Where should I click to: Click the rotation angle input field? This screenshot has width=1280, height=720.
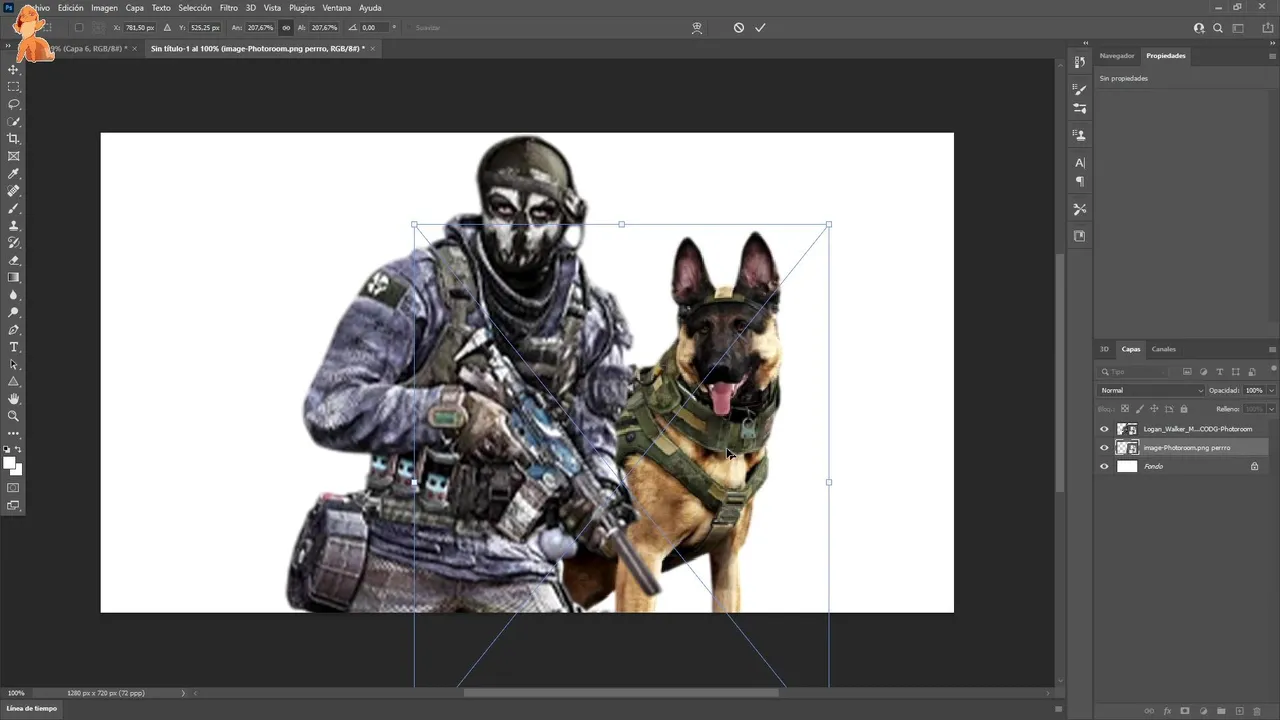[375, 28]
